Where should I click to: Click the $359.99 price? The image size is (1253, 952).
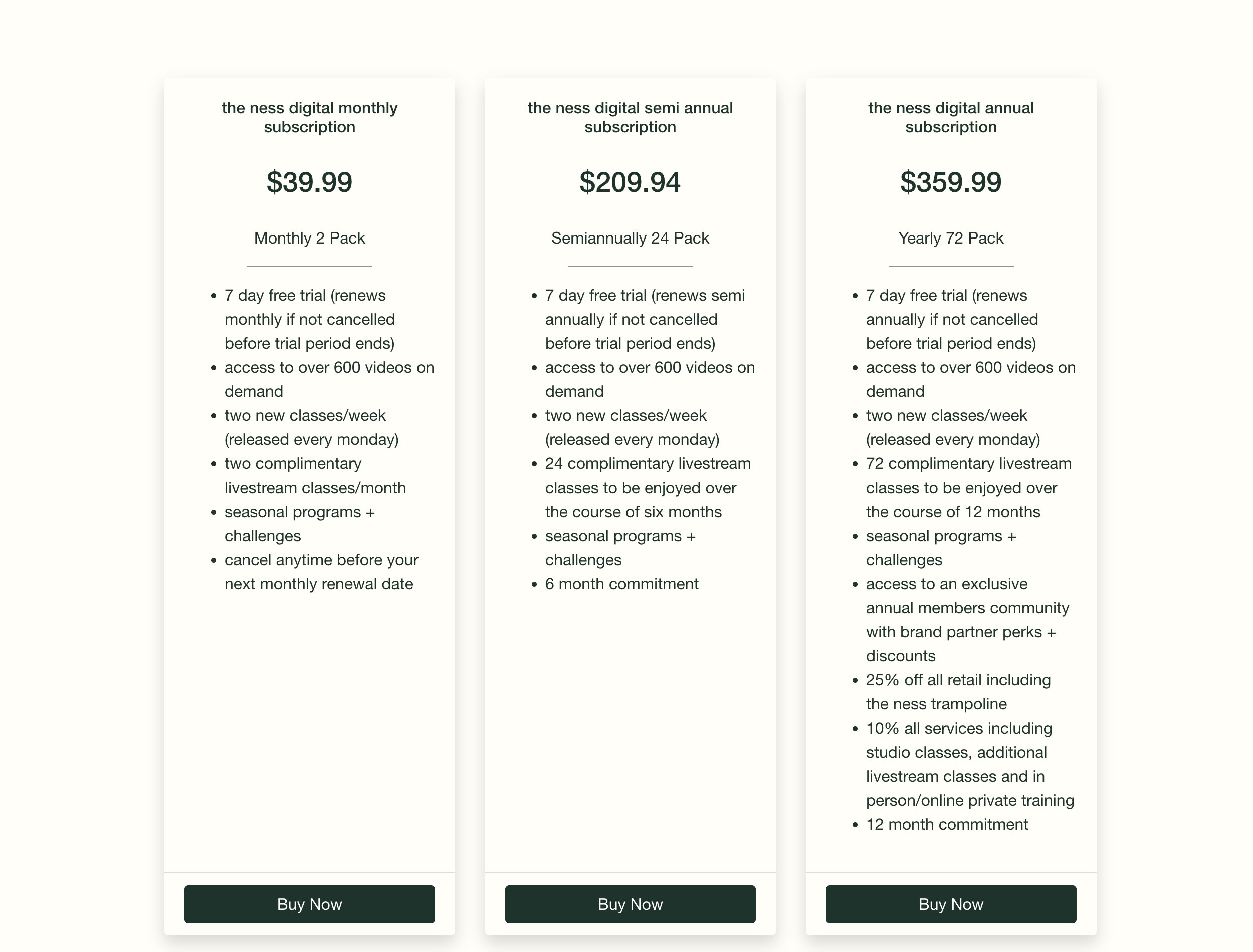coord(951,182)
